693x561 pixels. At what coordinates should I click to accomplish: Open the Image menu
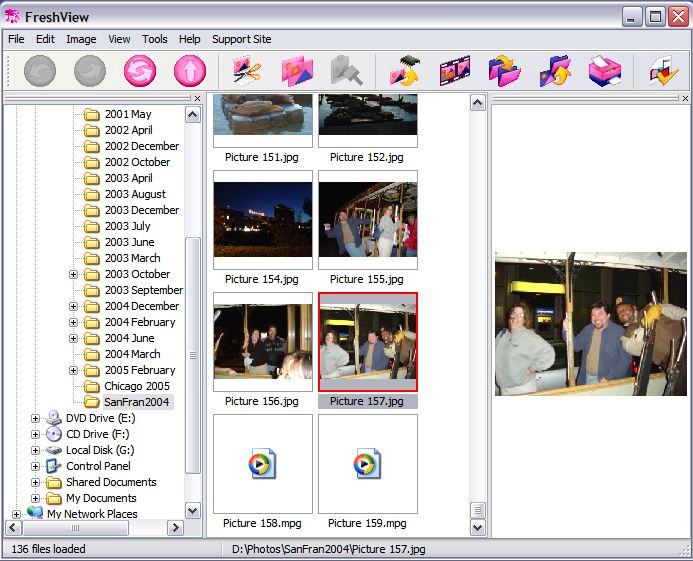tap(81, 39)
